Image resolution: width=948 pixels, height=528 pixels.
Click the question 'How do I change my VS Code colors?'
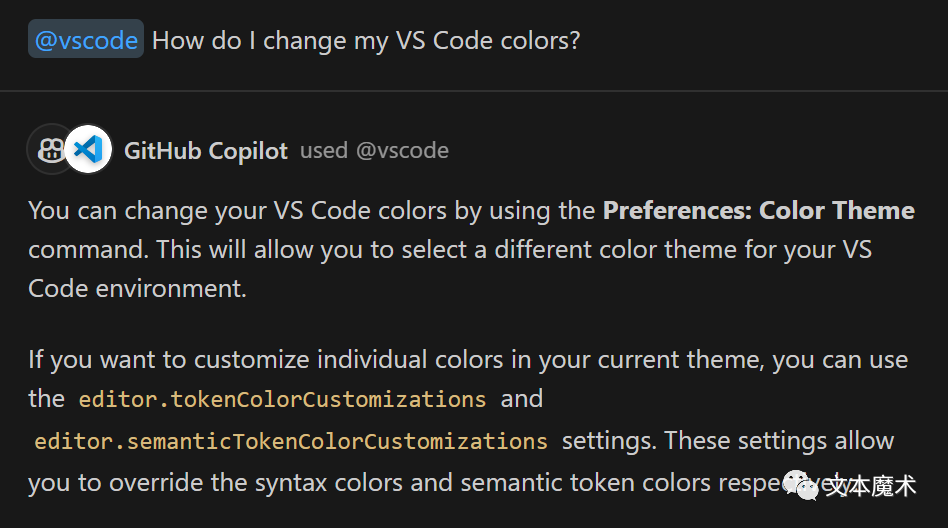point(366,41)
